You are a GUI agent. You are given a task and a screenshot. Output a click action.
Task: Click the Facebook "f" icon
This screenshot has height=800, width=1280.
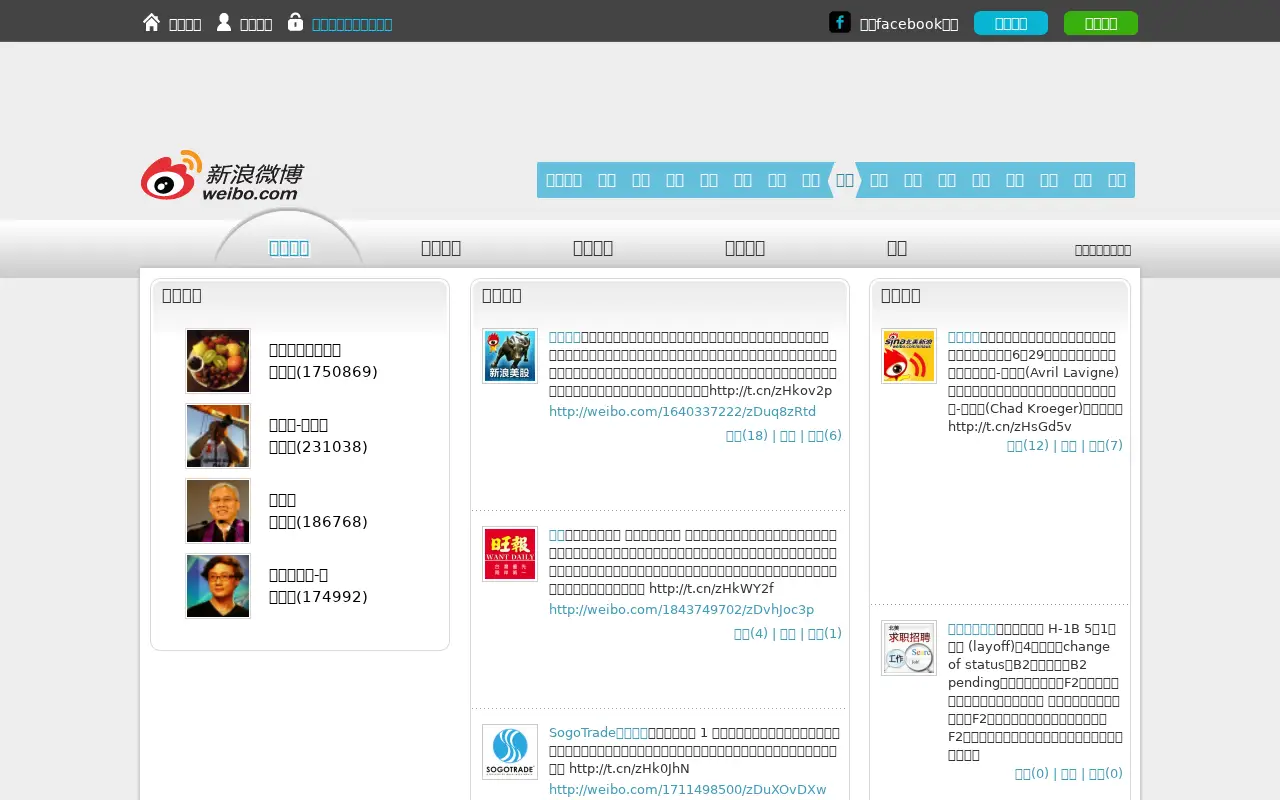[840, 22]
